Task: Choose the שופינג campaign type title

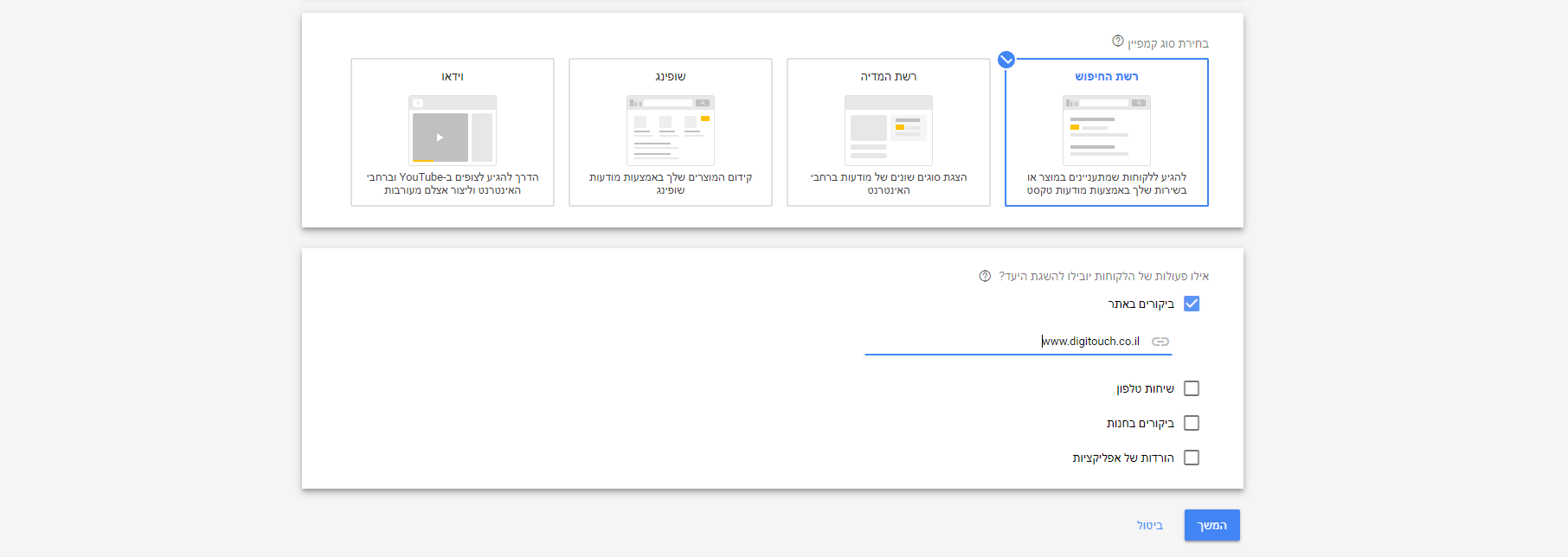Action: point(670,77)
